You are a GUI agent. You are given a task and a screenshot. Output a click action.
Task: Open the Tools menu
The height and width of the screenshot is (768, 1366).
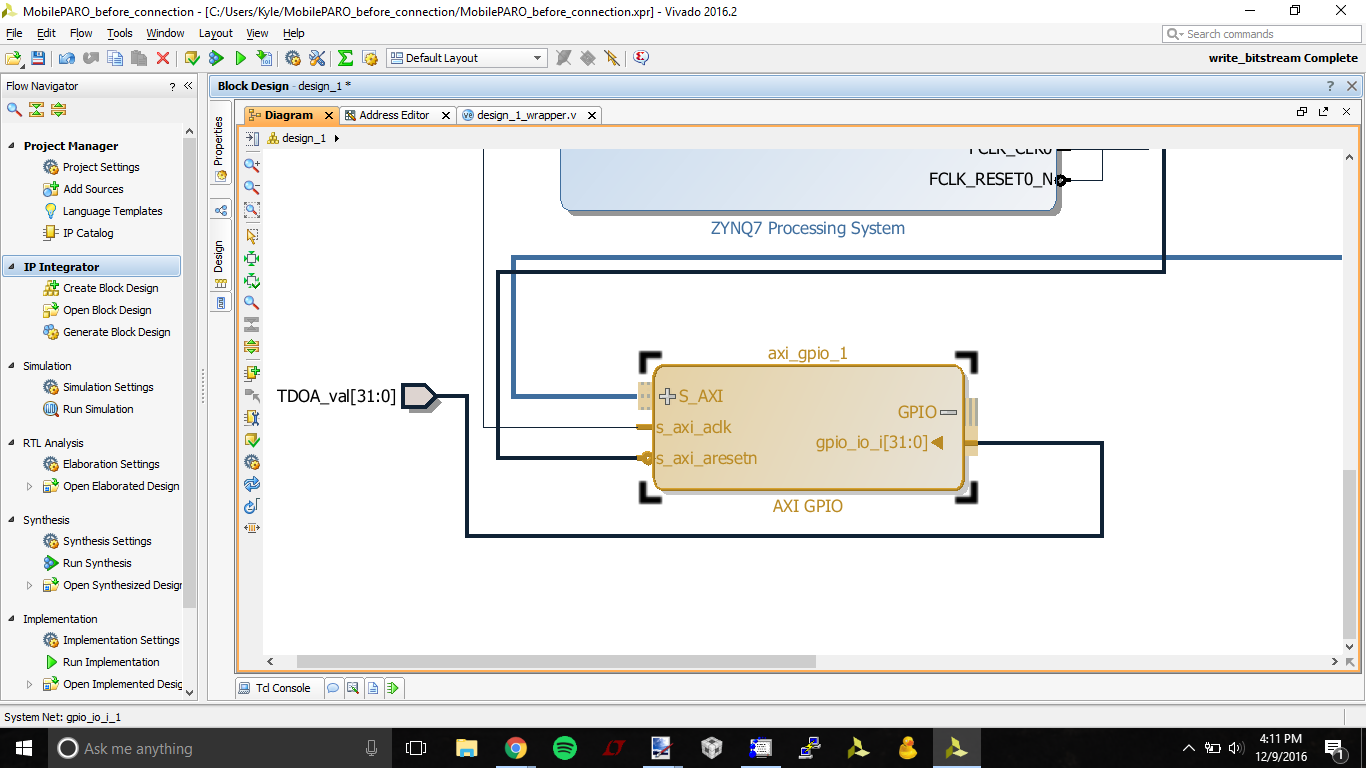point(120,33)
